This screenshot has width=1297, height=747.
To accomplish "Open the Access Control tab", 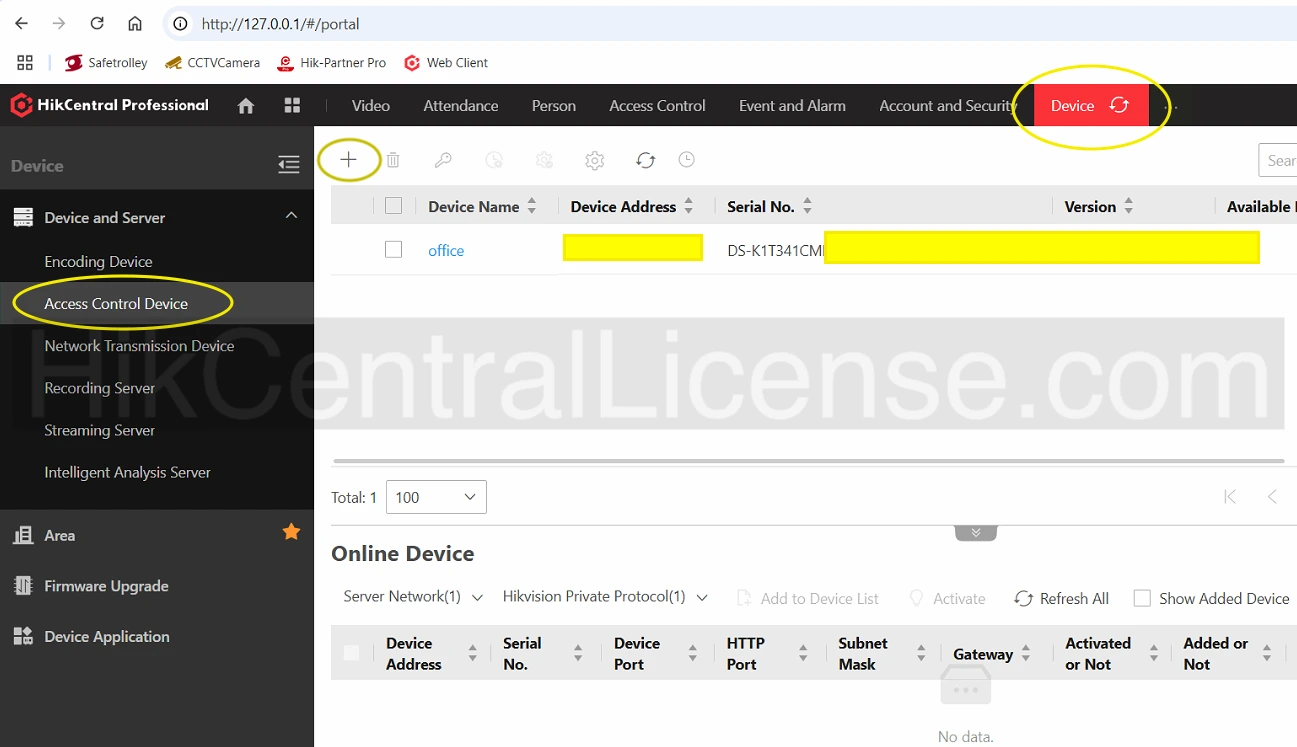I will click(657, 105).
